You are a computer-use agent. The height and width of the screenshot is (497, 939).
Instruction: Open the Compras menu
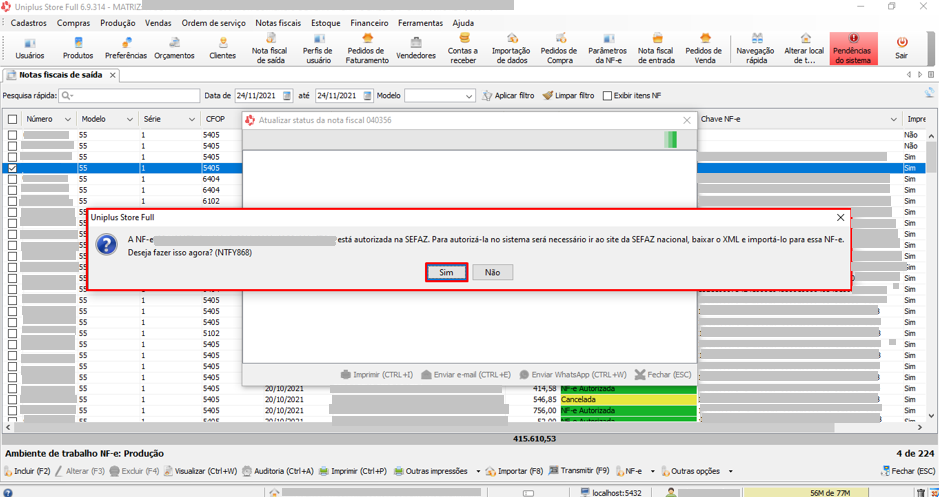73,23
